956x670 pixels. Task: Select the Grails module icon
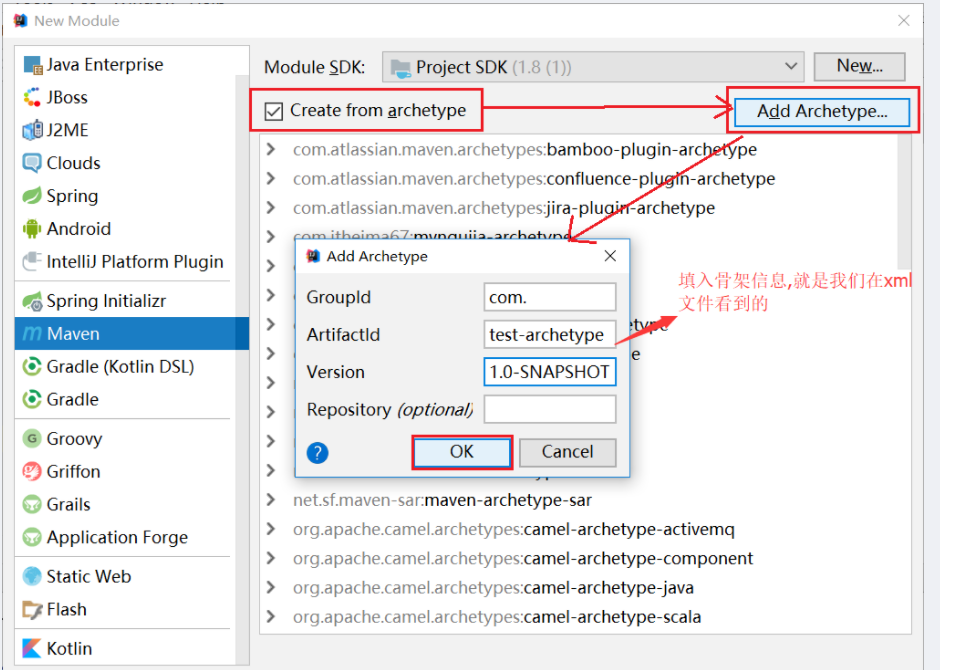(32, 504)
